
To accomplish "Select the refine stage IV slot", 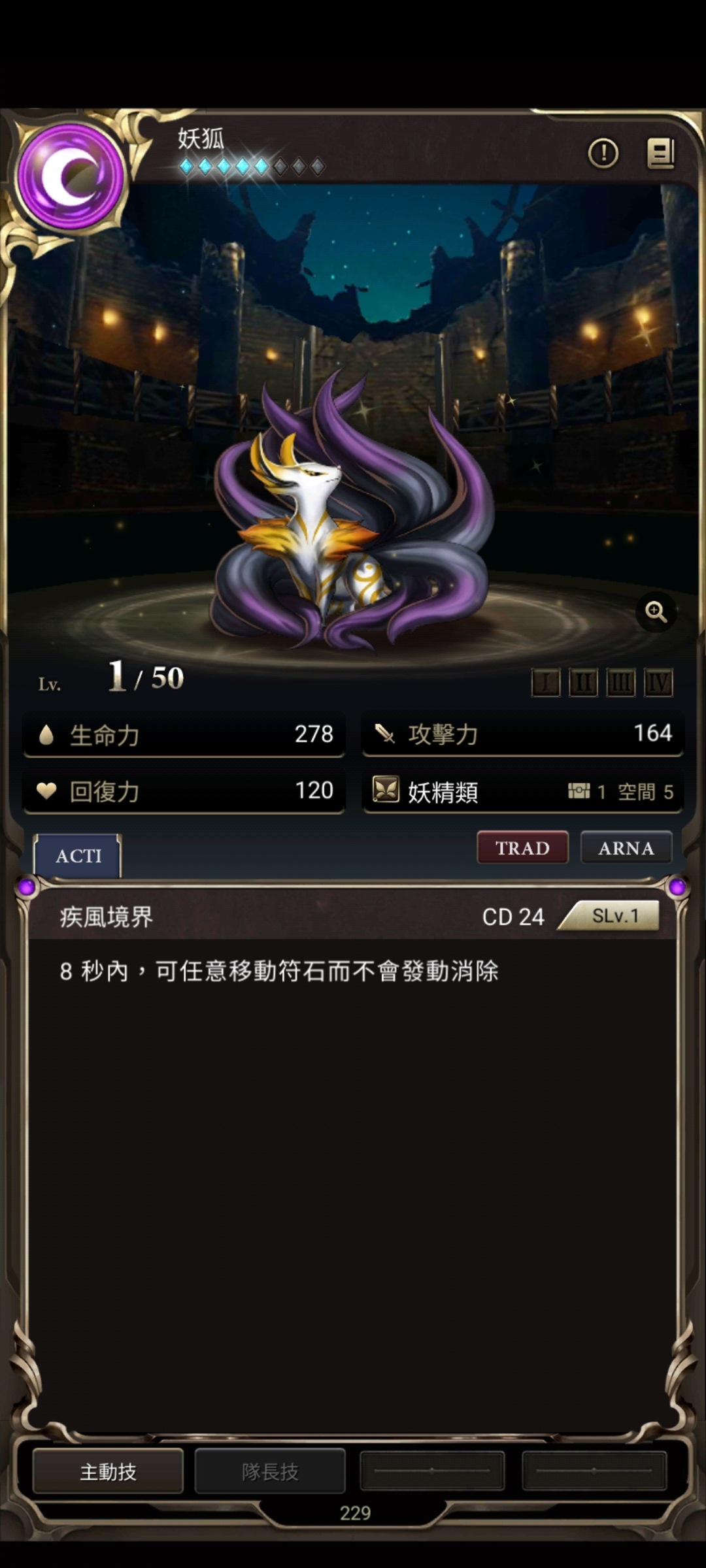I will click(658, 683).
